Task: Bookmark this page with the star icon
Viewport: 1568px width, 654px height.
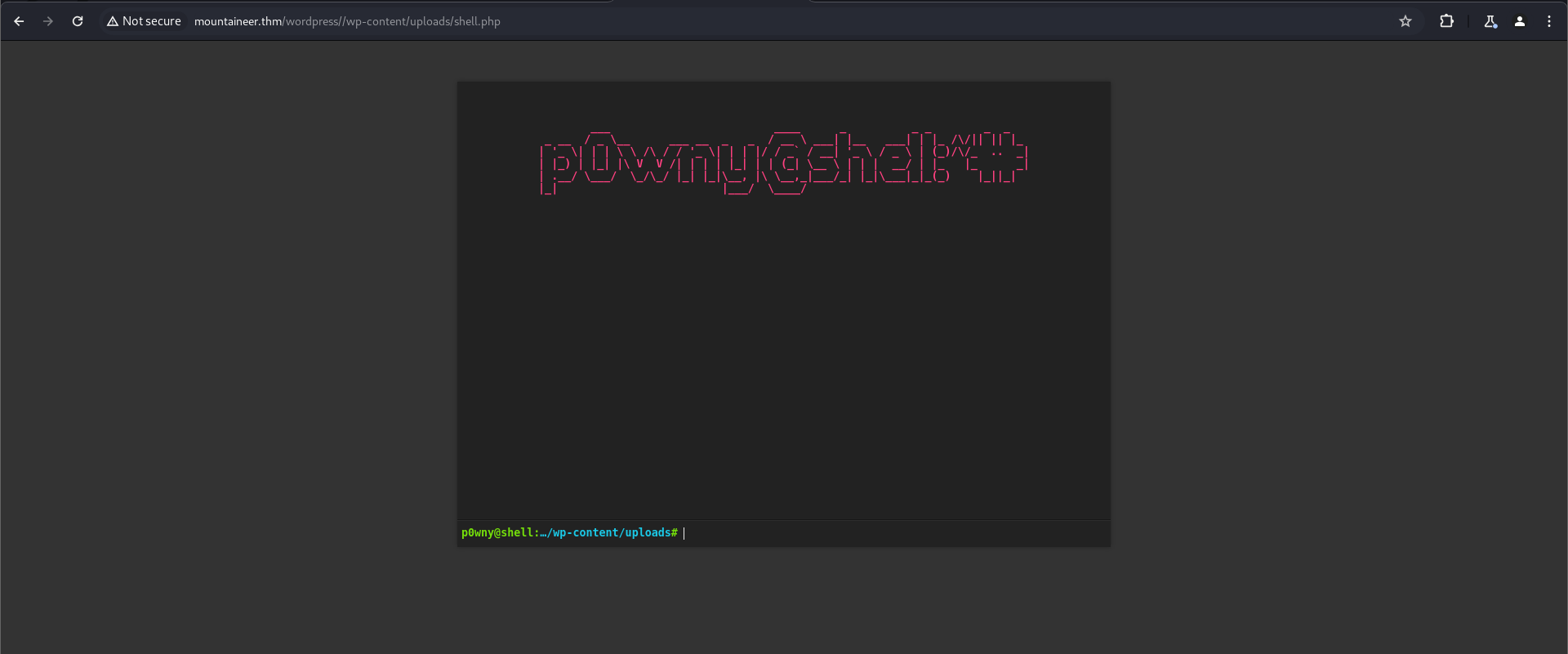Action: click(x=1405, y=21)
